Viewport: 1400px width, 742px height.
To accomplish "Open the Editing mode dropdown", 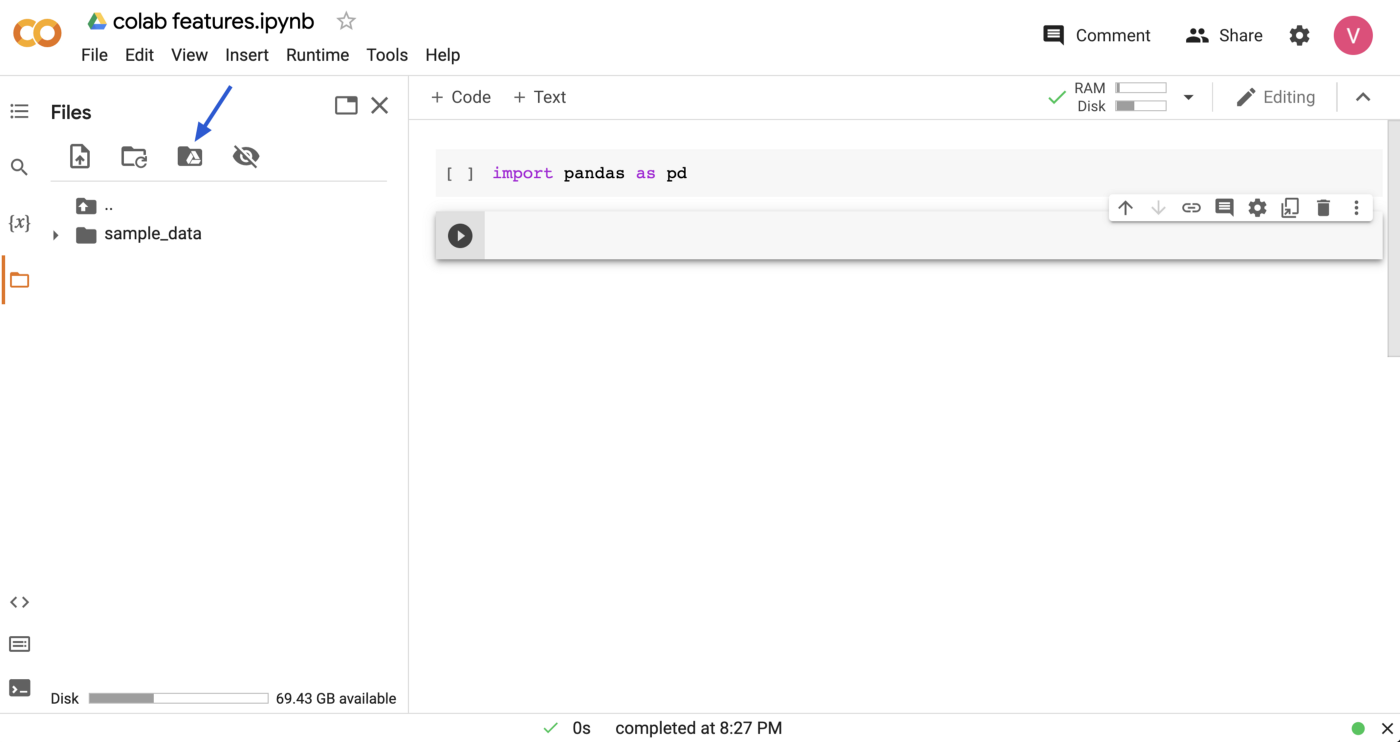I will pyautogui.click(x=1275, y=97).
